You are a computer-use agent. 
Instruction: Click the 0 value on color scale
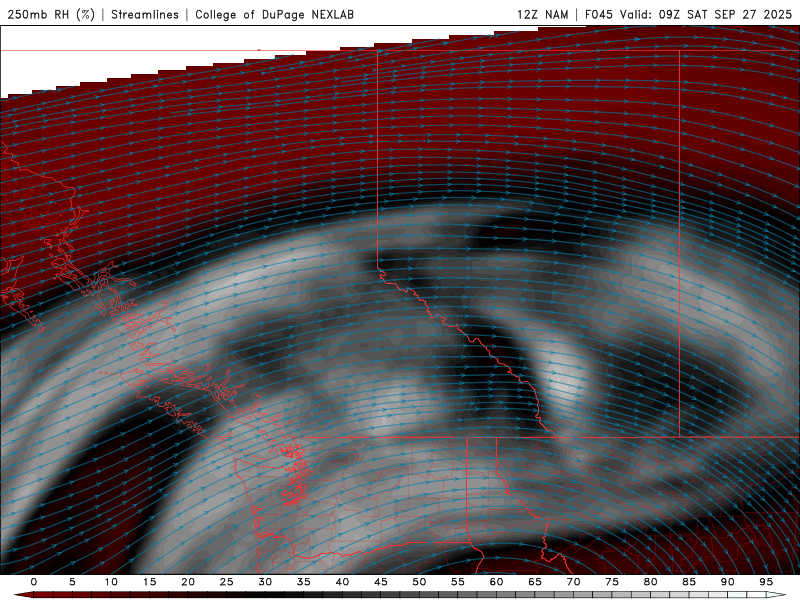click(x=34, y=582)
